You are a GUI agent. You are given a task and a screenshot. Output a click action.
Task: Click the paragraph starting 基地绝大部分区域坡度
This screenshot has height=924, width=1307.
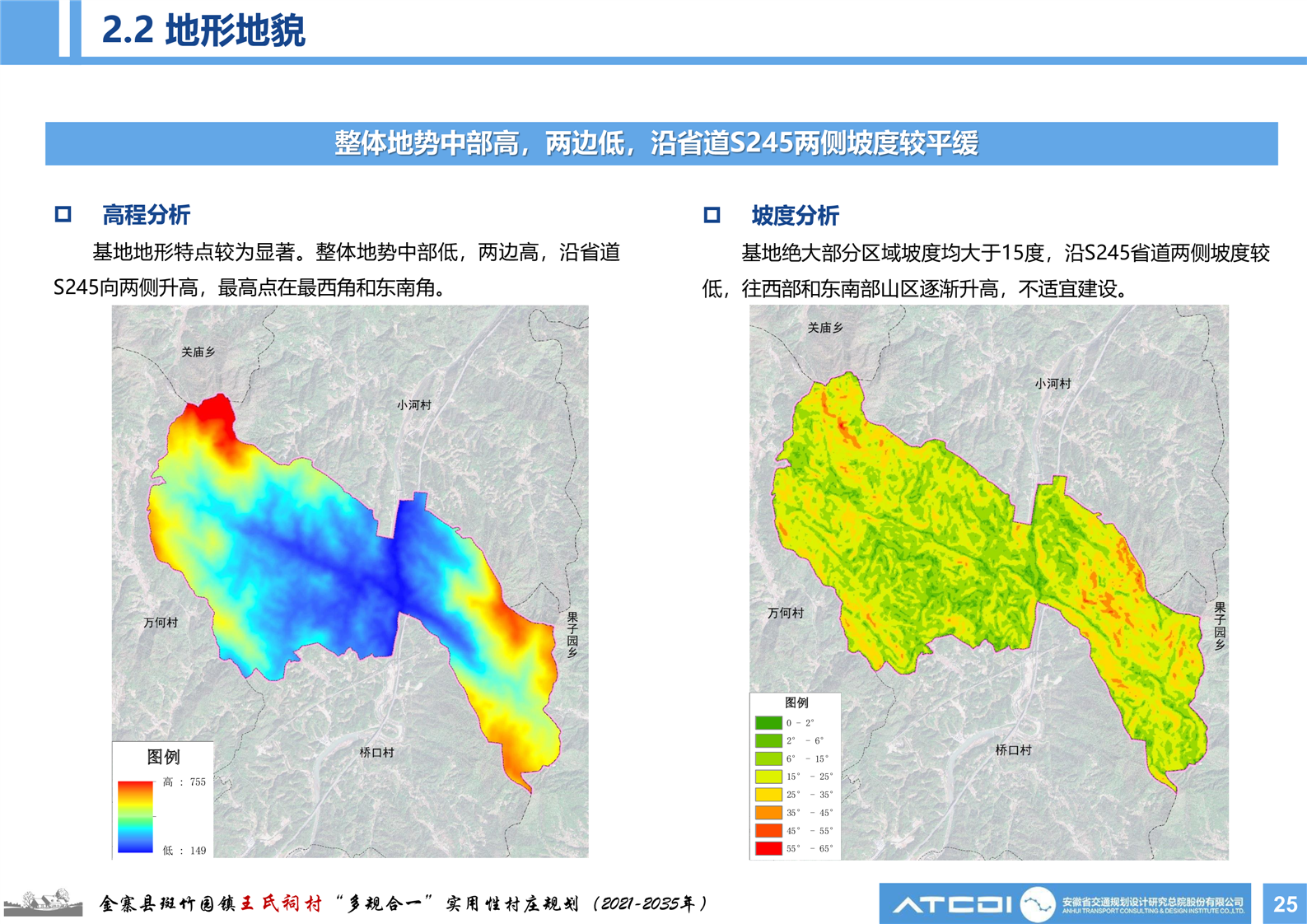[986, 270]
